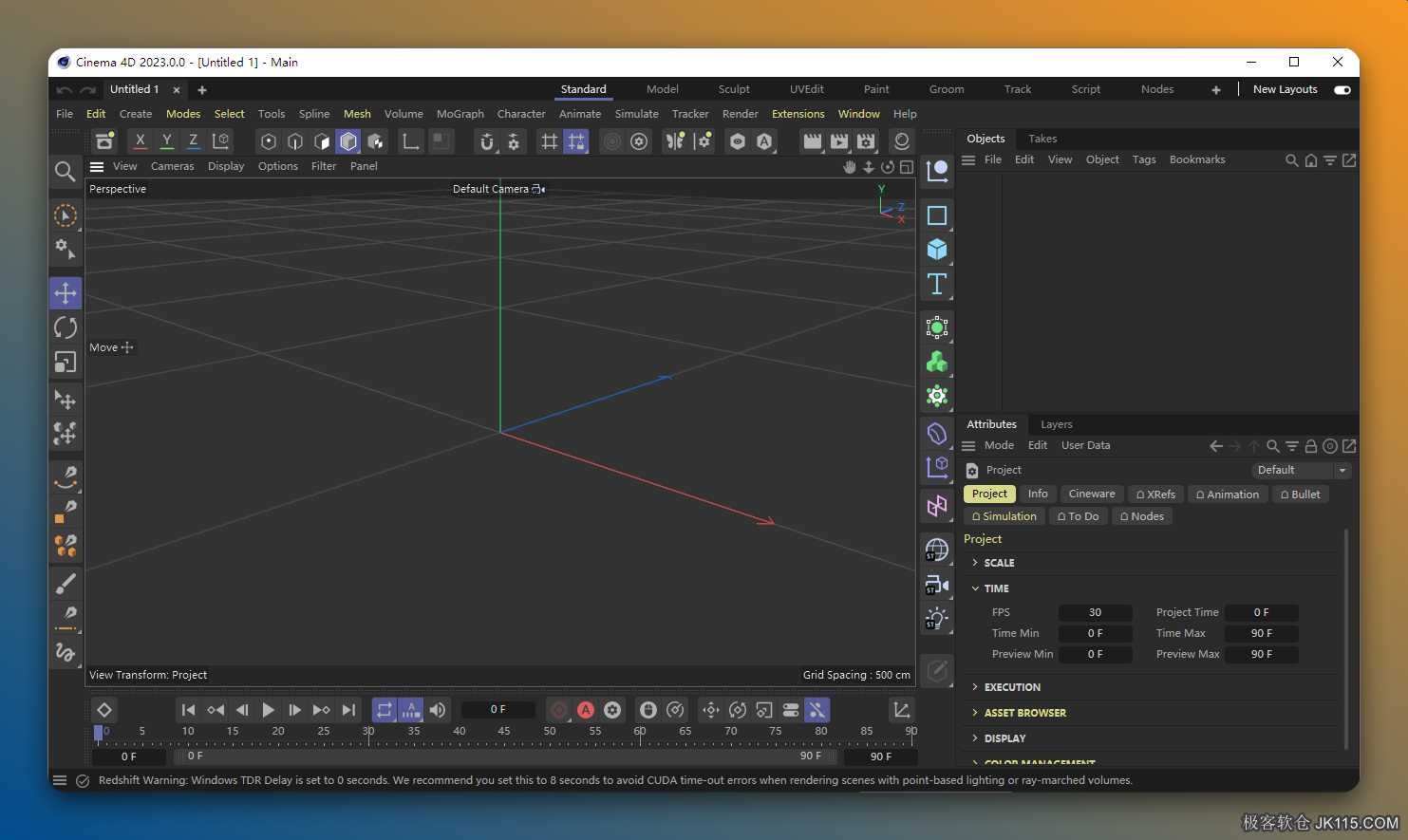Open Objects manager hamburger menu
The height and width of the screenshot is (840, 1408).
tap(968, 160)
